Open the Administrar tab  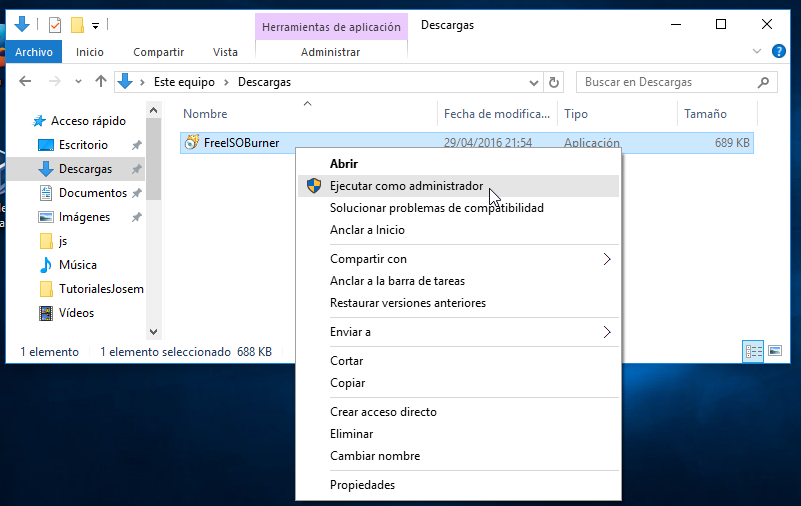click(x=331, y=52)
